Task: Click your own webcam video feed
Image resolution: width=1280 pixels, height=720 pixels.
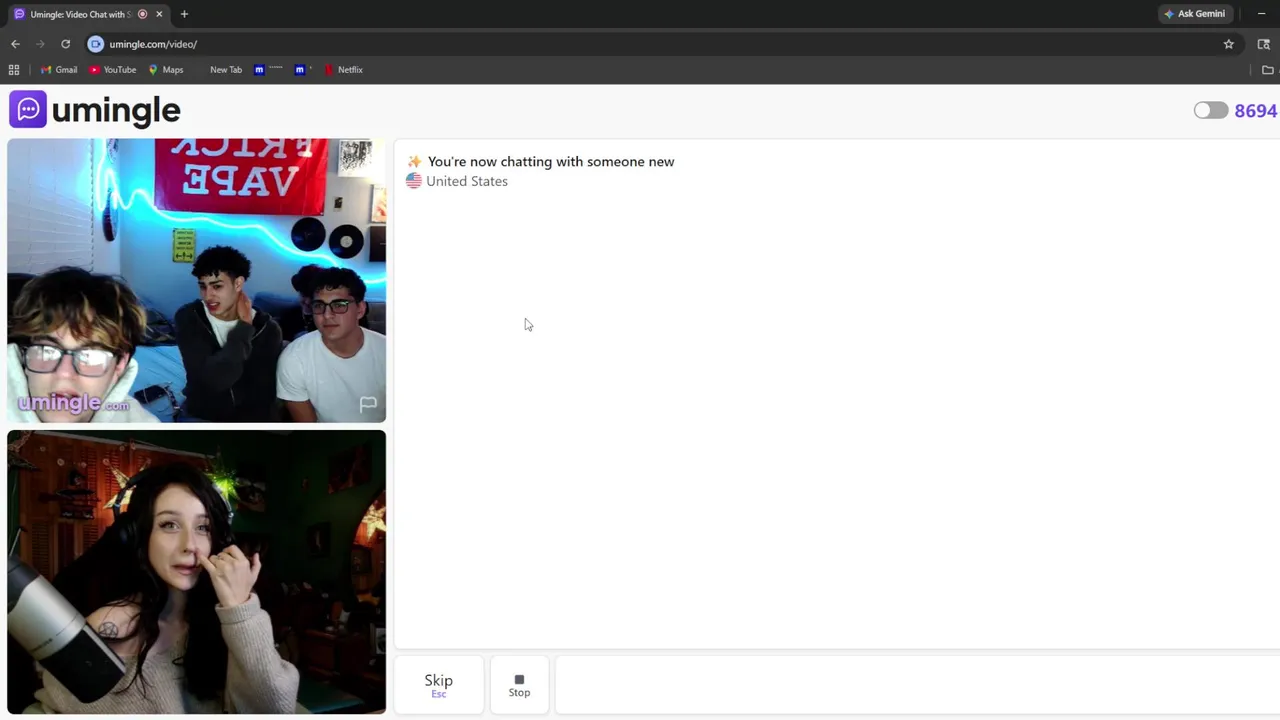Action: click(196, 572)
